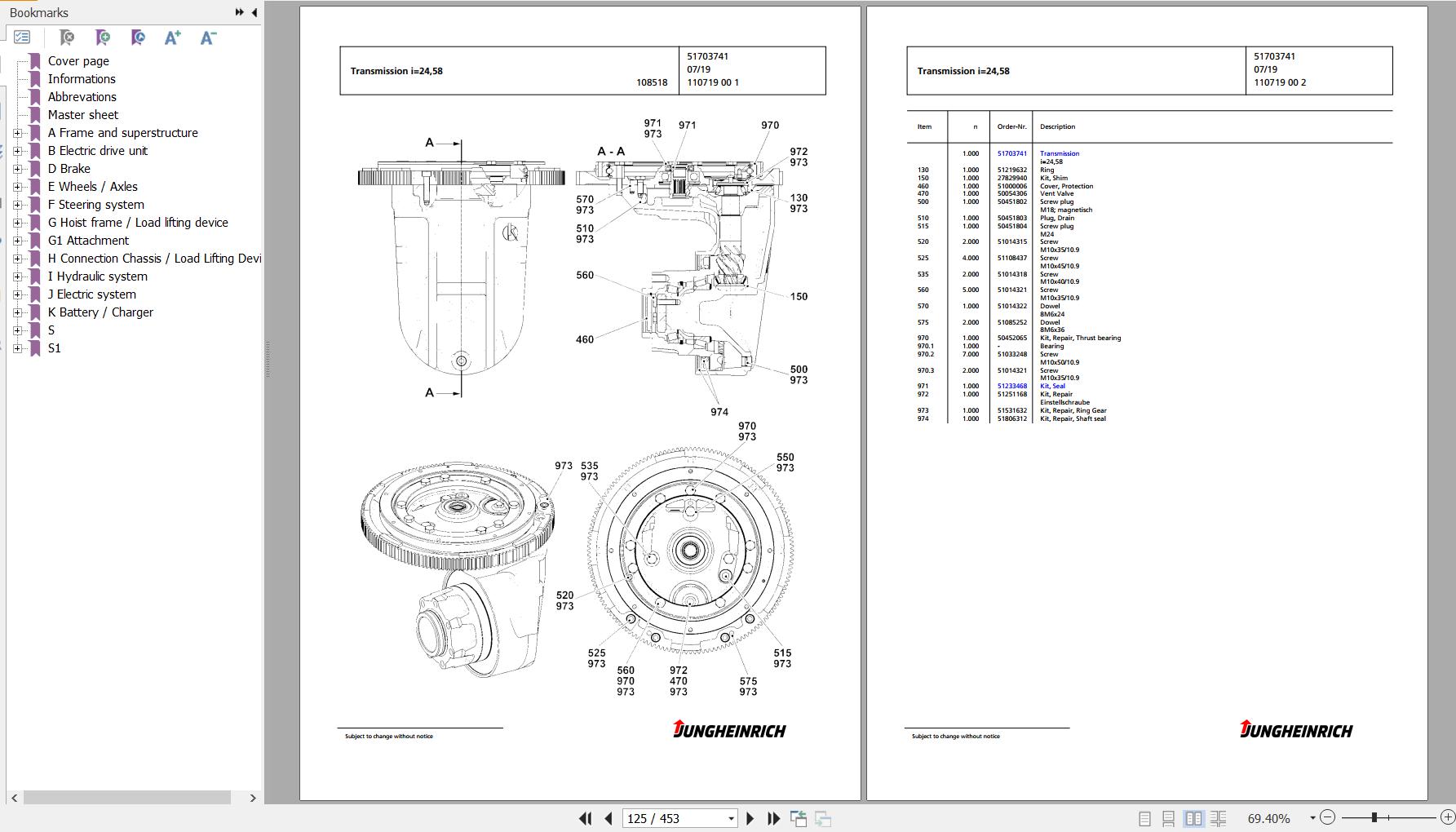This screenshot has width=1456, height=832.
Task: Decrease bookmark font size with A- icon
Action: (208, 38)
